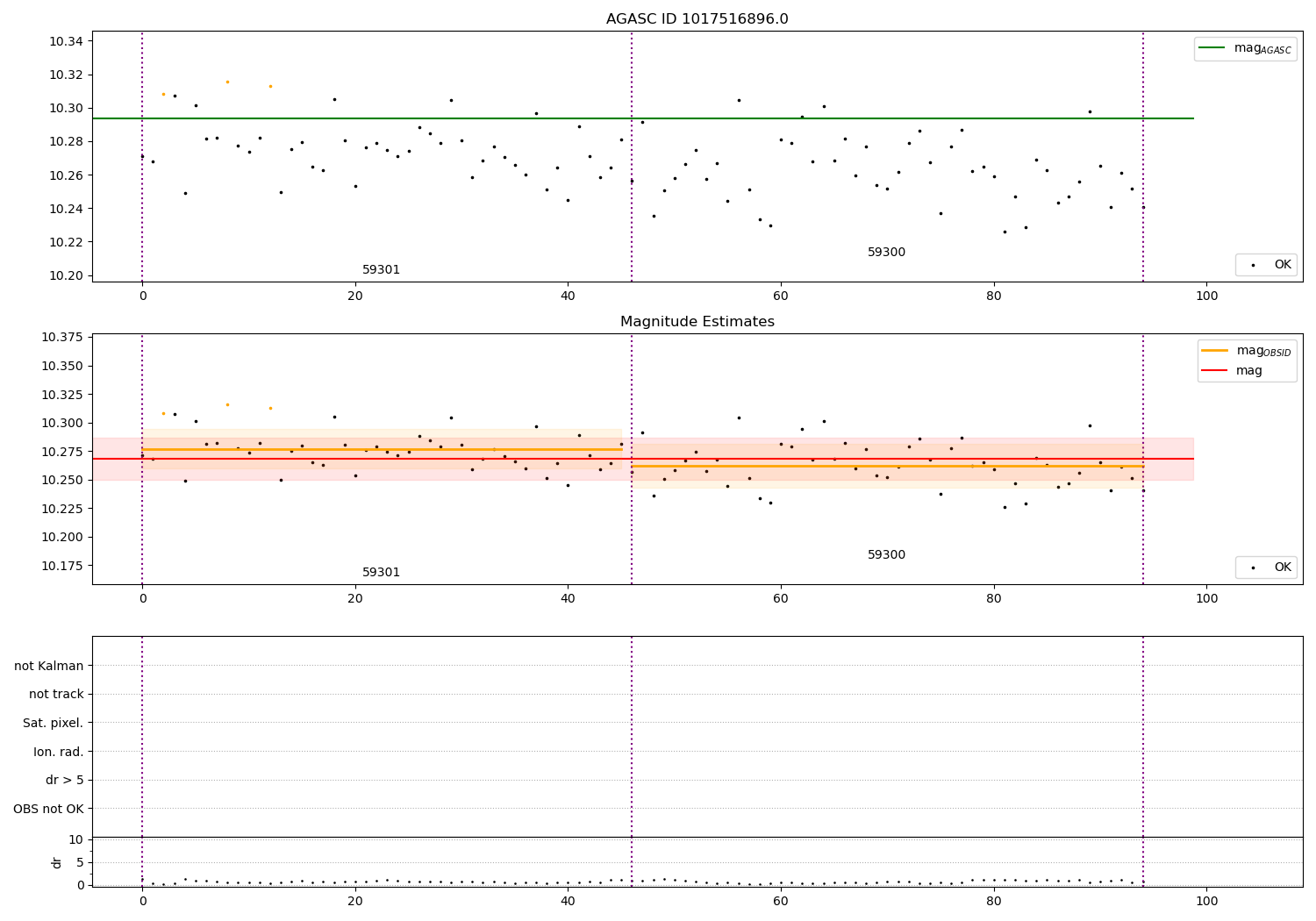Click the green line sample in the top legend
This screenshot has height=921, width=1316.
pyautogui.click(x=1212, y=48)
